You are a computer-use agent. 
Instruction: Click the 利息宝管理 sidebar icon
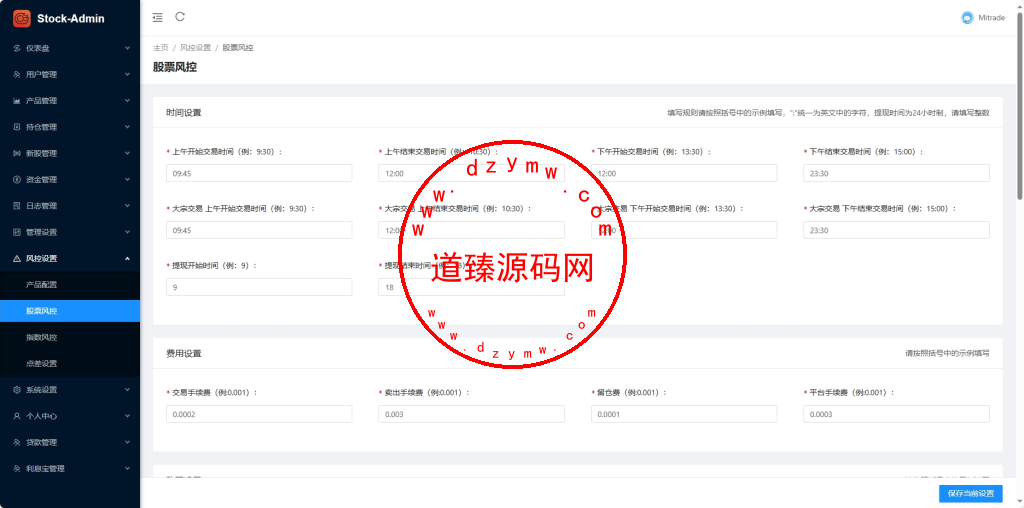coord(17,468)
